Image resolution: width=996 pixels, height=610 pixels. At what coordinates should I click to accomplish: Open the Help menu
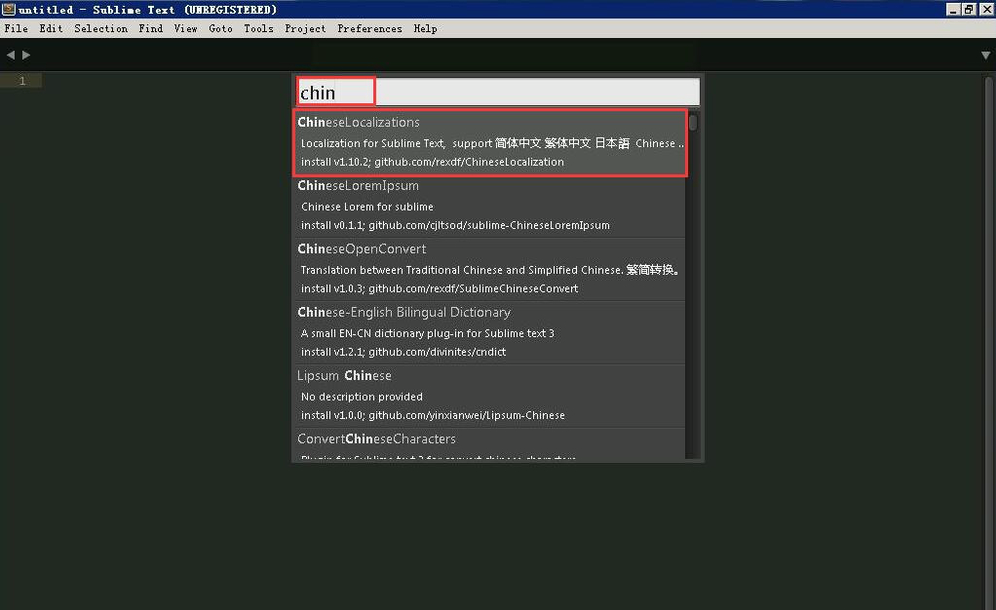(425, 29)
